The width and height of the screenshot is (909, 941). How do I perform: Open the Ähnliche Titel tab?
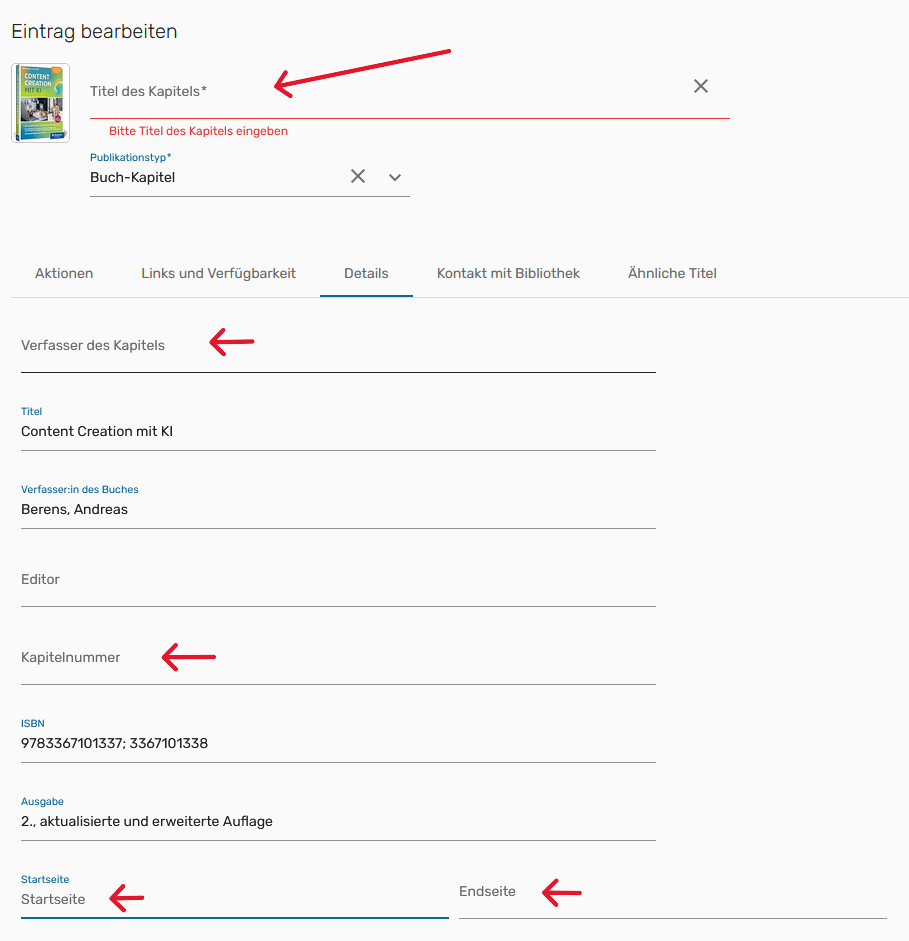671,273
